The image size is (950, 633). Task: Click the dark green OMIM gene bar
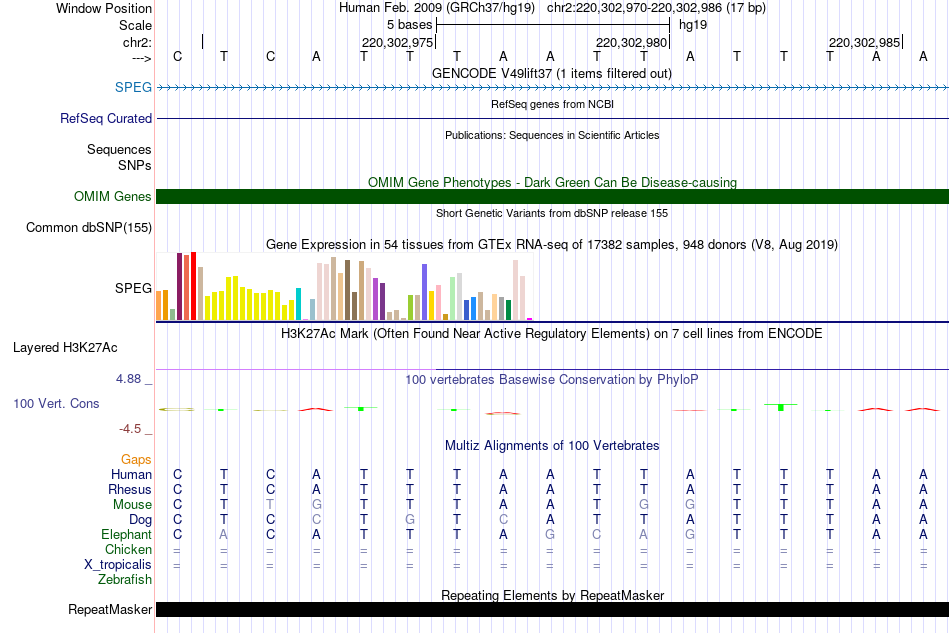pos(553,196)
